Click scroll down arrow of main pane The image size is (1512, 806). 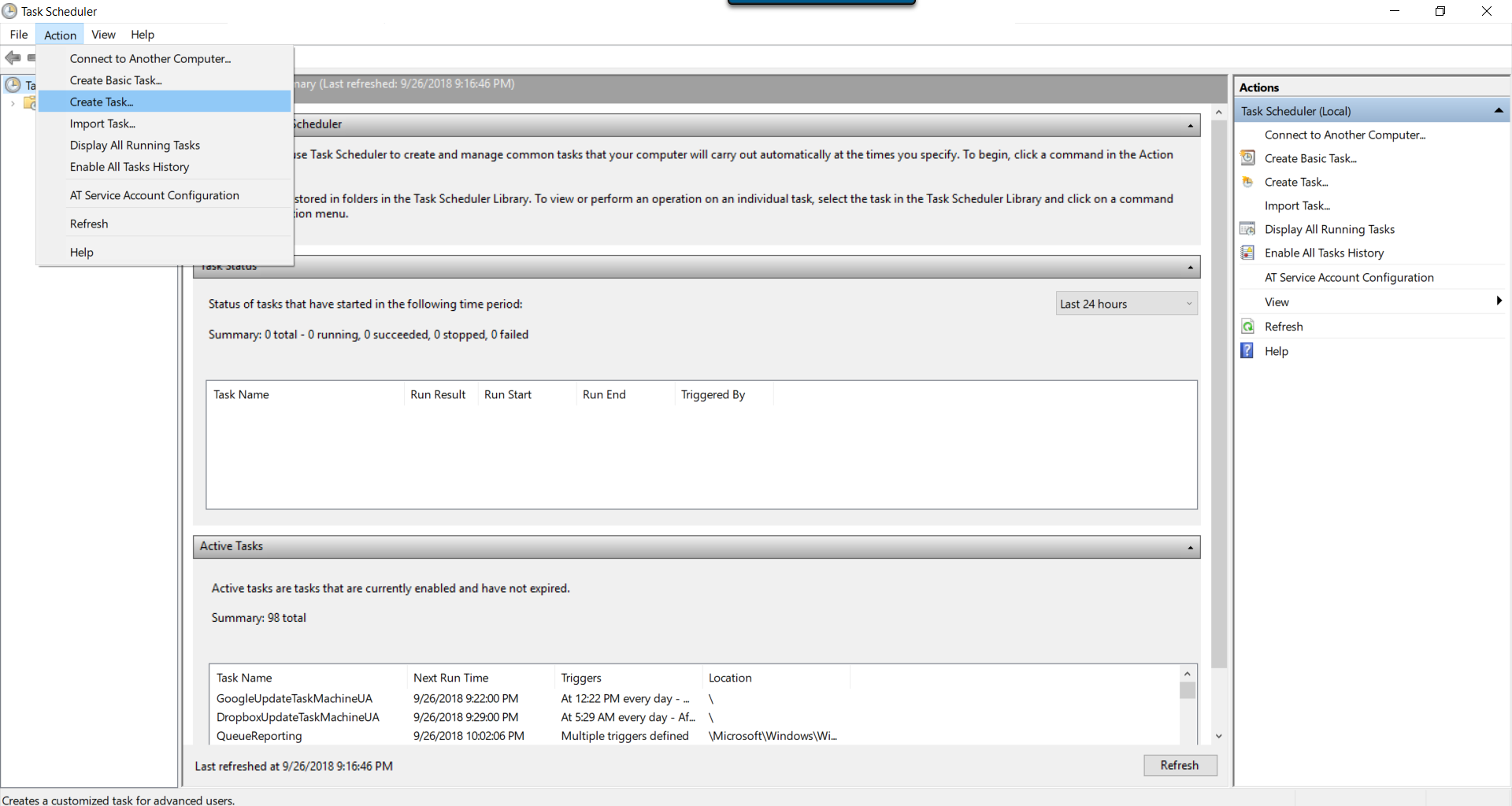pyautogui.click(x=1218, y=737)
